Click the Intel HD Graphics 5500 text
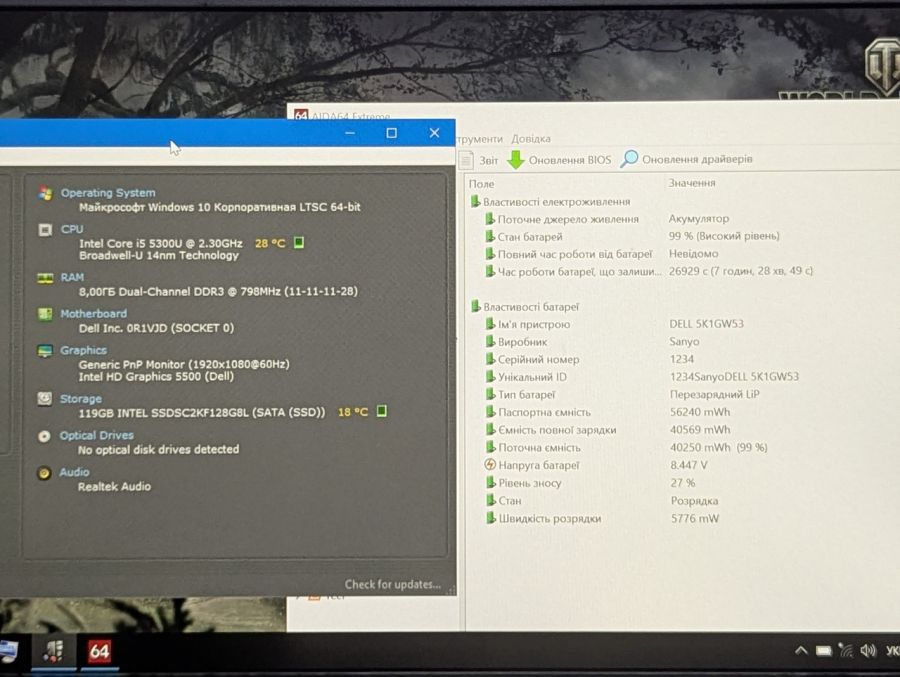The image size is (900, 677). (x=156, y=377)
